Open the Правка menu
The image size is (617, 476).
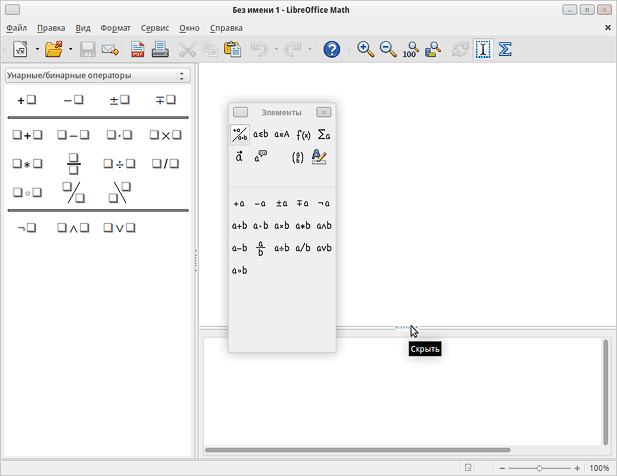click(x=51, y=28)
